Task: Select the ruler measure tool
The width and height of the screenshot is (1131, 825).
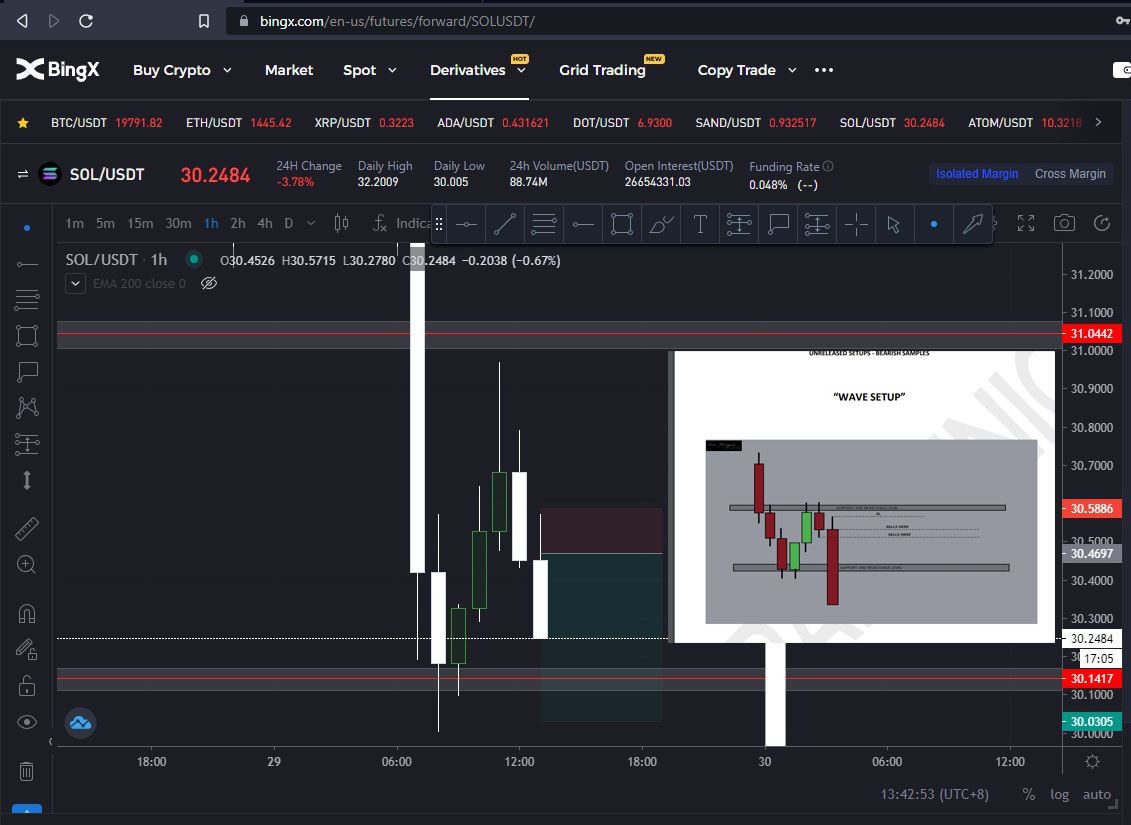Action: pos(27,529)
